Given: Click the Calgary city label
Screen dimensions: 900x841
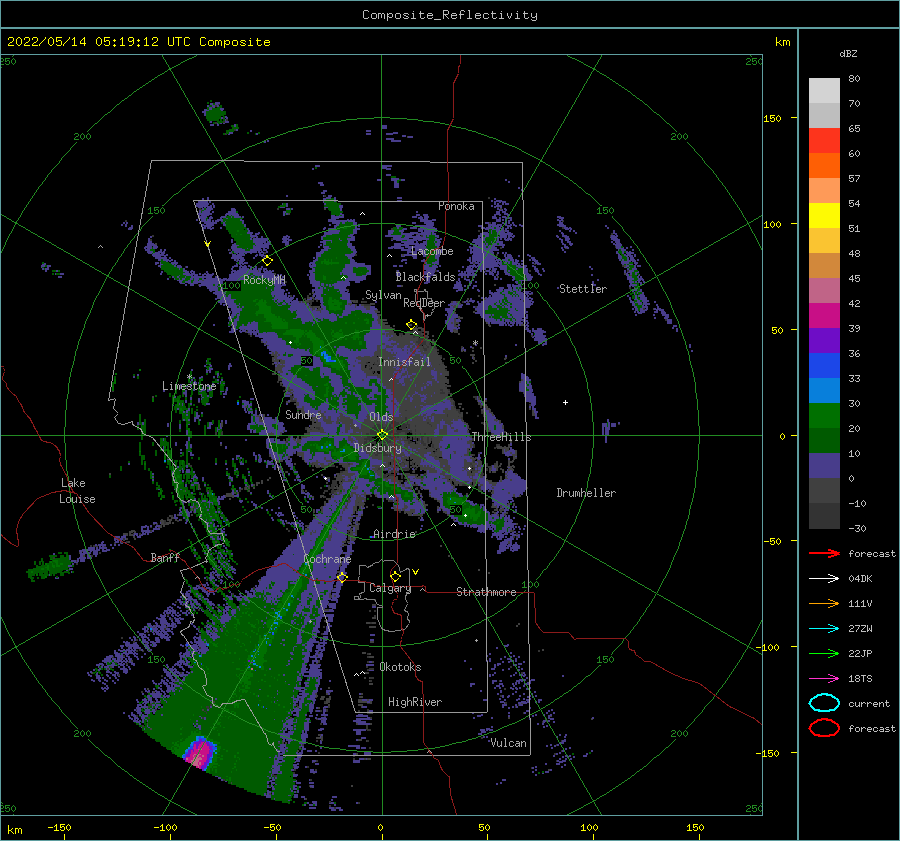Looking at the screenshot, I should (390, 588).
